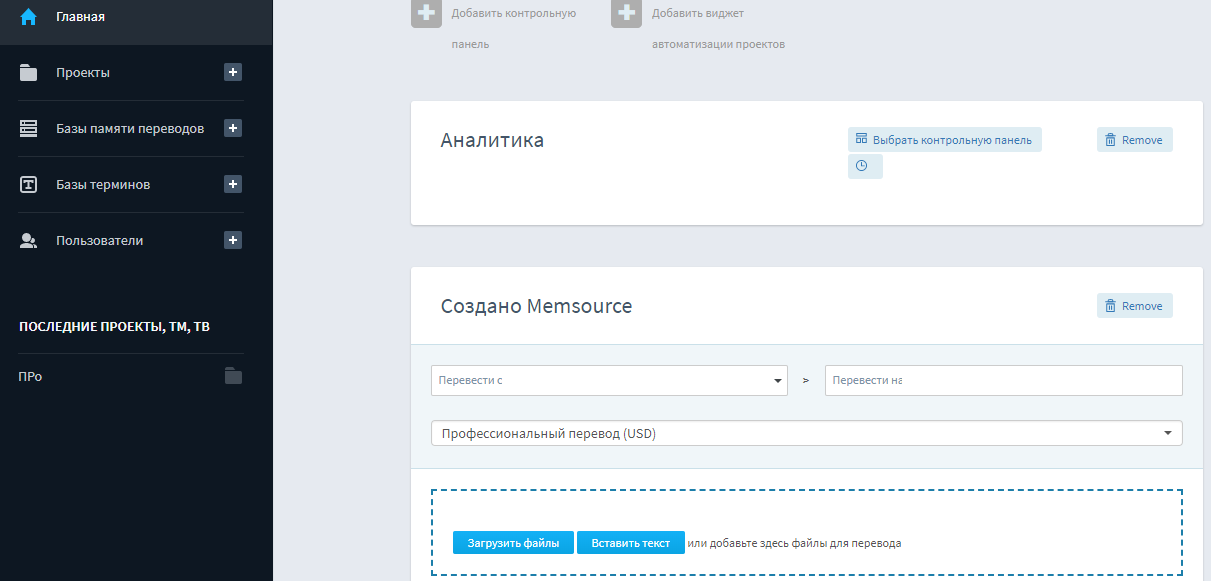The image size is (1211, 581).
Task: Click the clock scheduling icon in Аналитика widget
Action: point(864,166)
